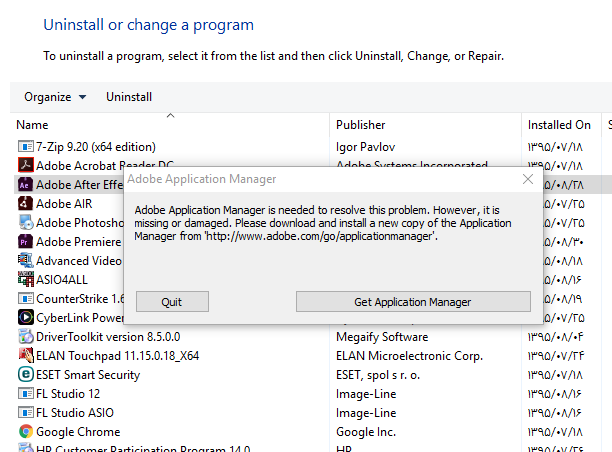612x452 pixels.
Task: Click the Adobe Acrobat Reader DC icon
Action: click(26, 165)
